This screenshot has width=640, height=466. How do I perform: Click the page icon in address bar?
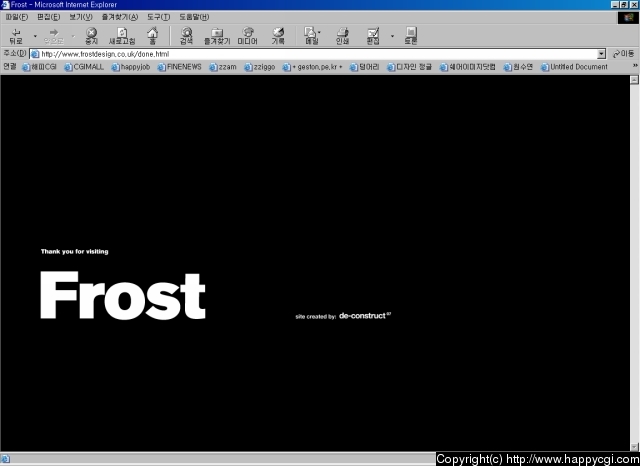(x=35, y=54)
